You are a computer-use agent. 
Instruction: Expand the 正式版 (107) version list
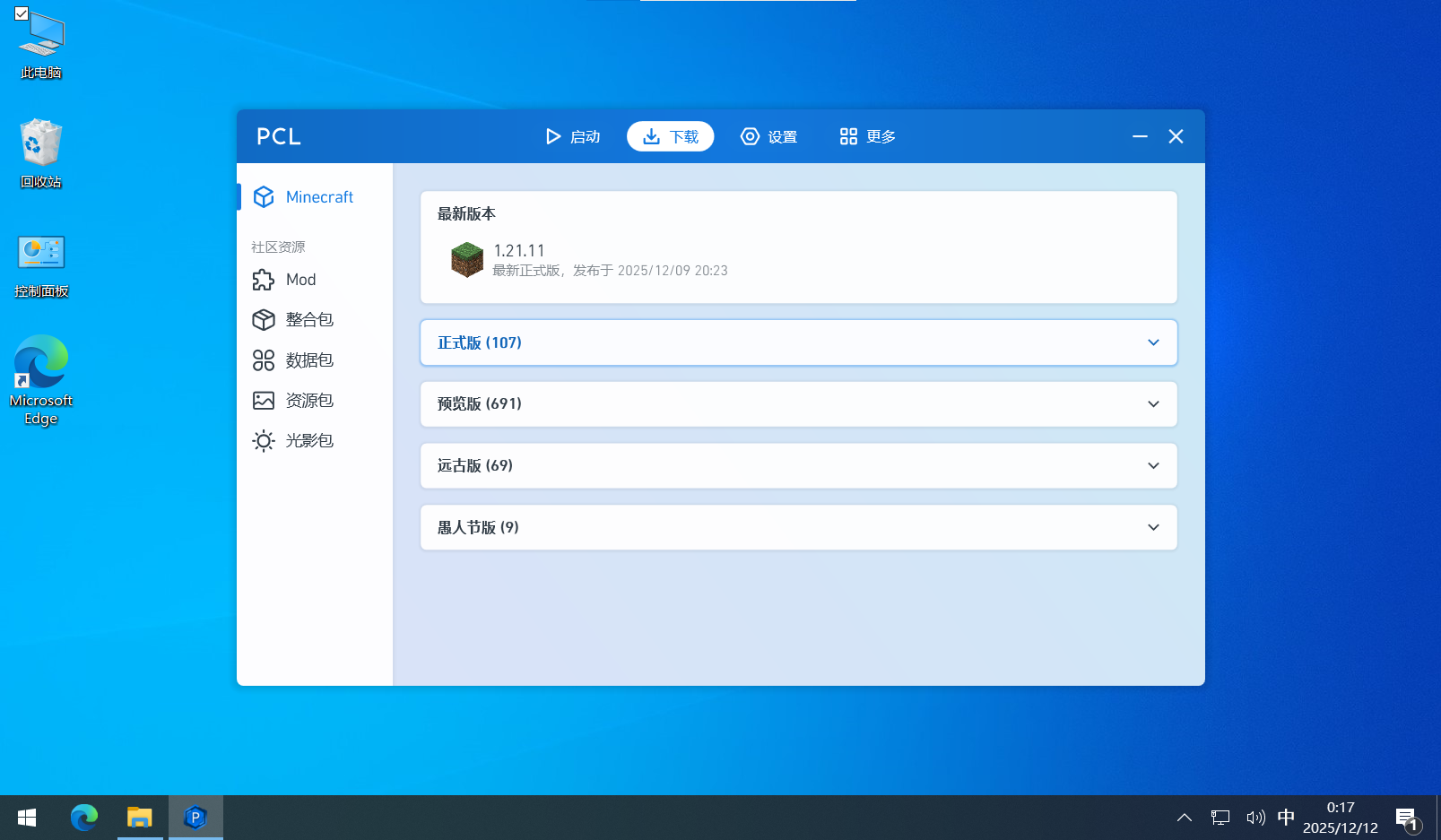click(x=798, y=342)
